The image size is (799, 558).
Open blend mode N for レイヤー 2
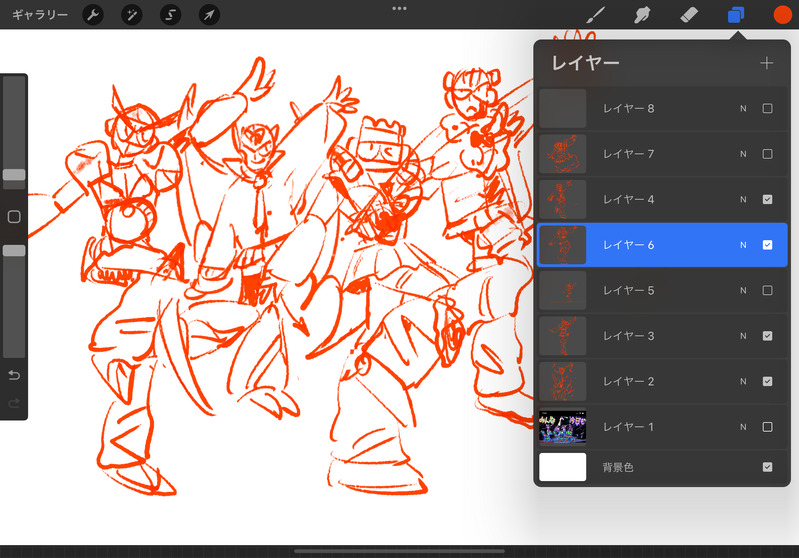743,381
